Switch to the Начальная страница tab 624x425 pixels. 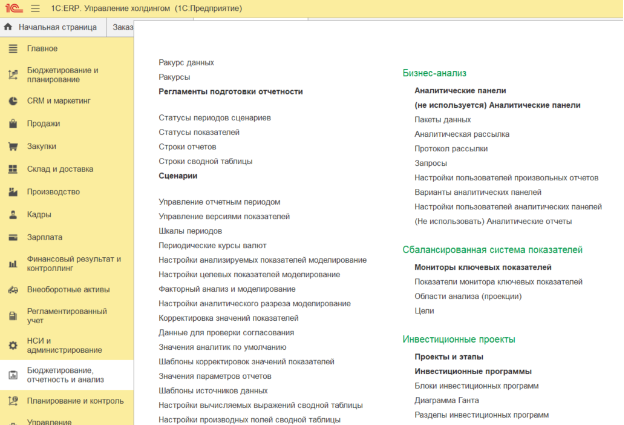click(53, 27)
